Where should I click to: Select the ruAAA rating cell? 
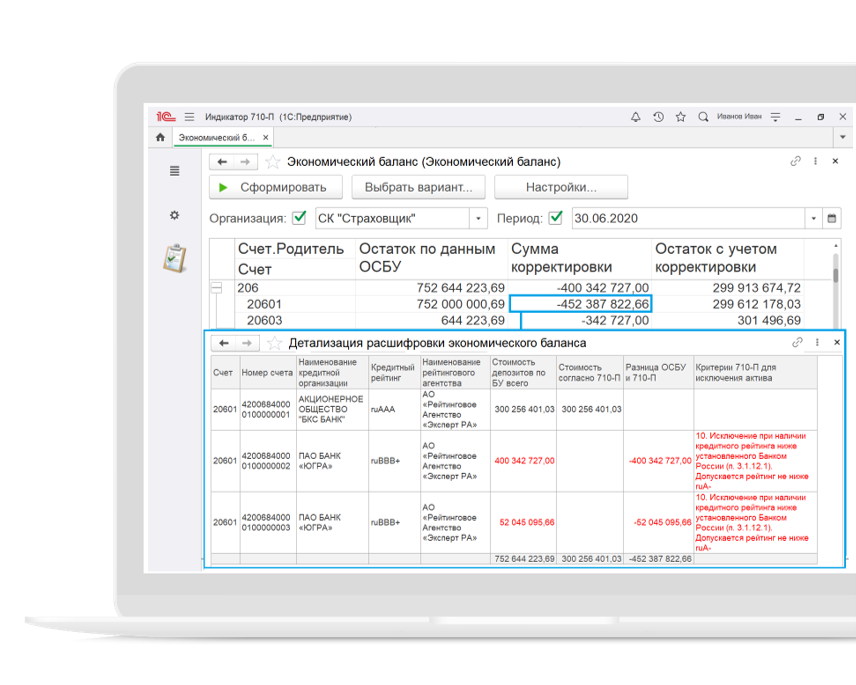(x=394, y=409)
